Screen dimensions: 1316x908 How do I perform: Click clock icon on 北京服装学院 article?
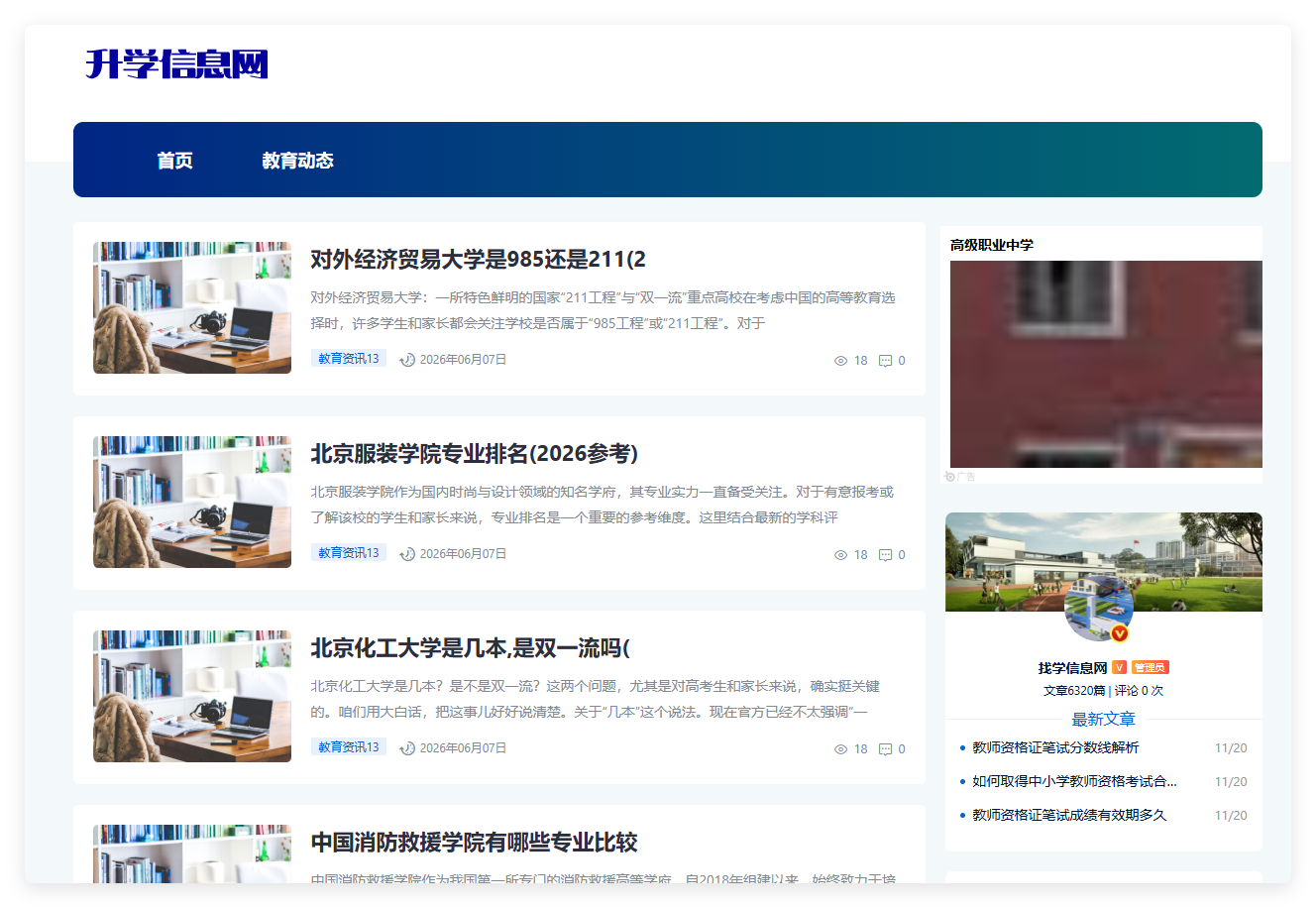[x=407, y=554]
